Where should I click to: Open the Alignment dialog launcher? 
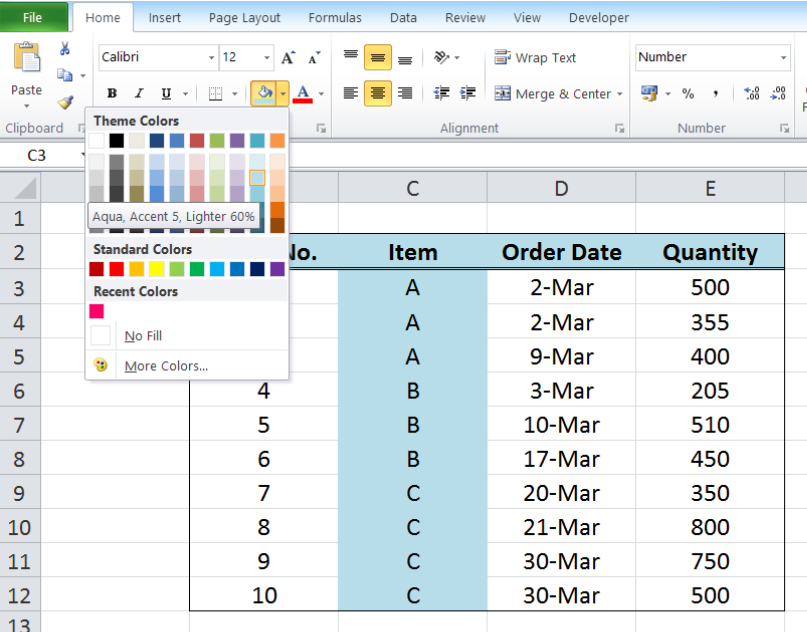click(620, 128)
